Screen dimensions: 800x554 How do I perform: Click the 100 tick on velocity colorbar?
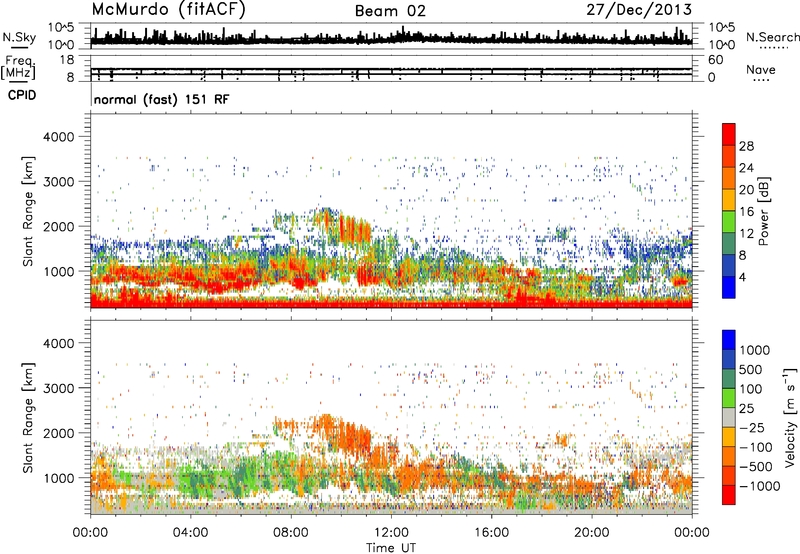coord(751,389)
